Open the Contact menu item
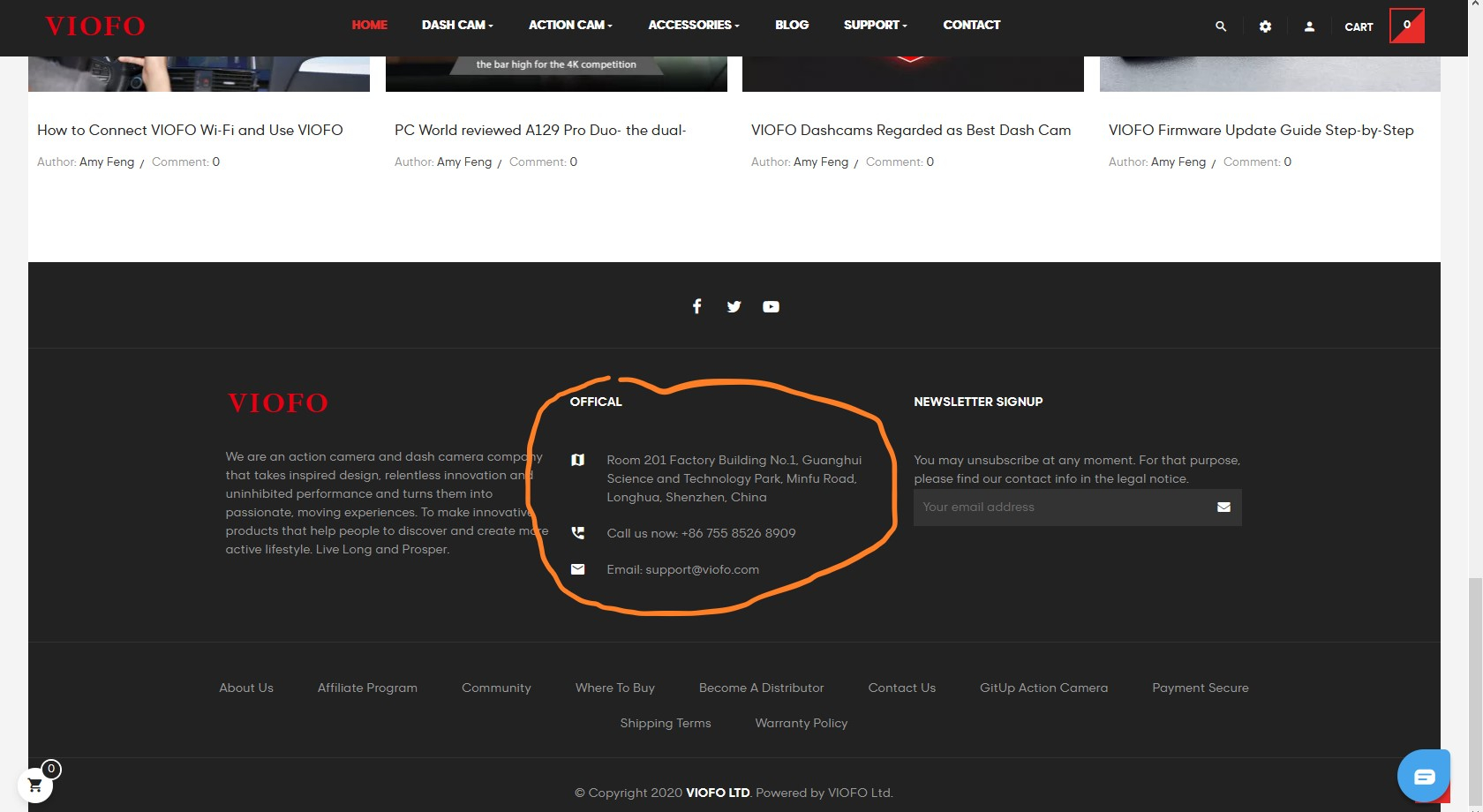1483x812 pixels. pos(971,25)
